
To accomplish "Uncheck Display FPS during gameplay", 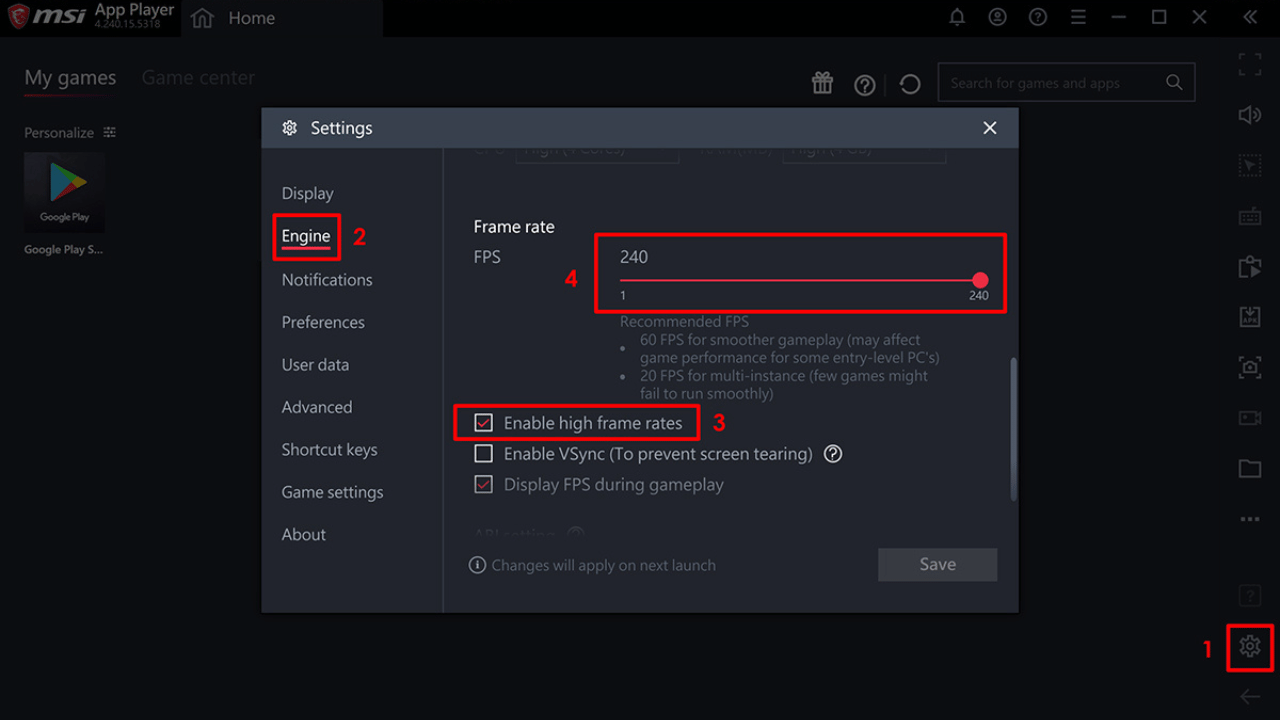I will click(x=484, y=484).
